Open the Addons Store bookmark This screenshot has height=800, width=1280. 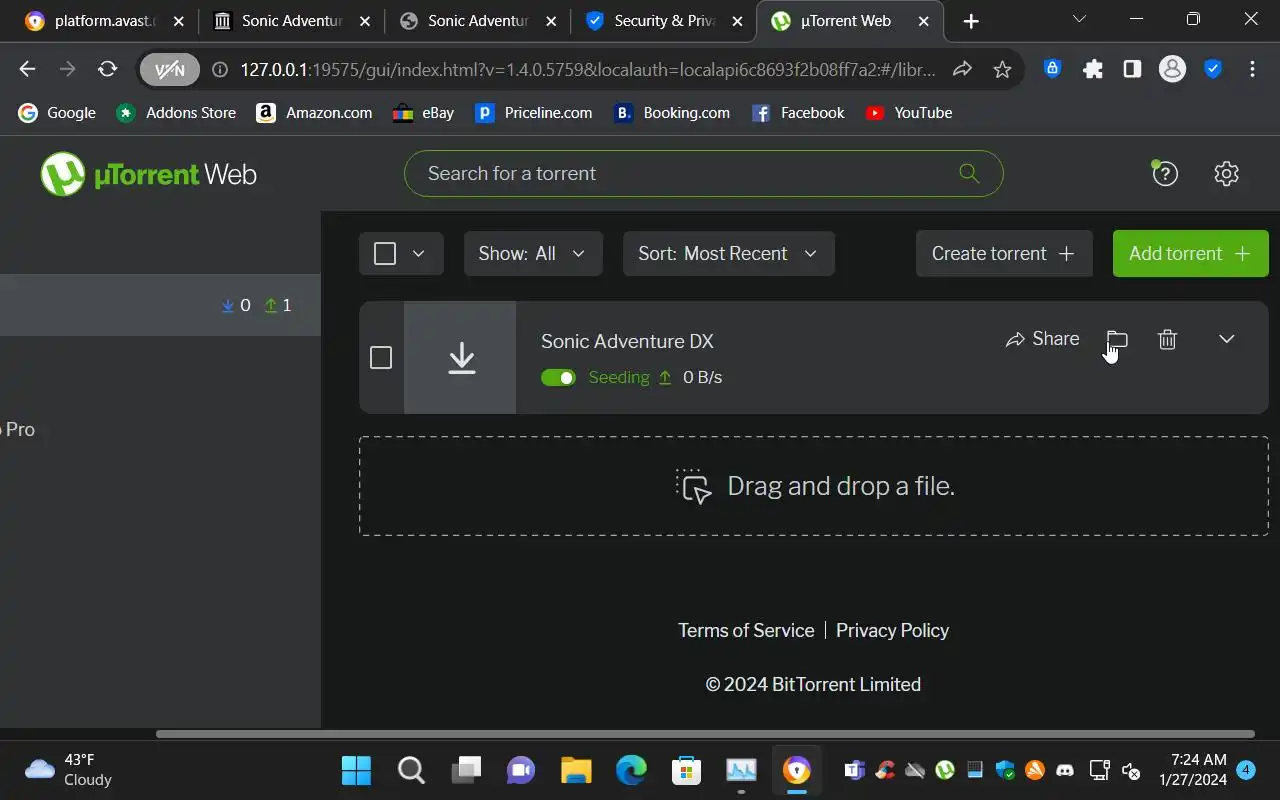pyautogui.click(x=176, y=113)
